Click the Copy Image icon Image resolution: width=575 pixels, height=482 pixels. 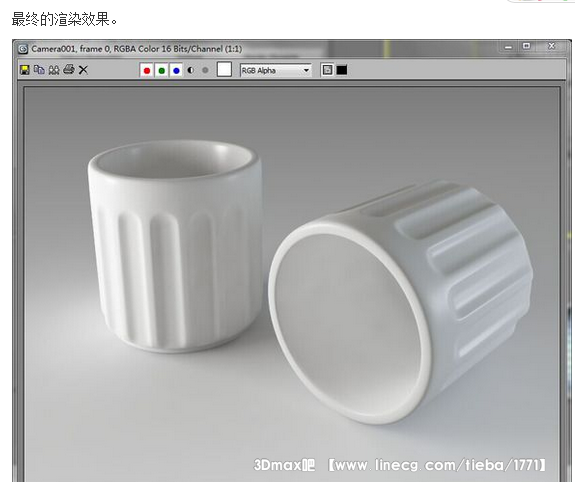click(x=39, y=70)
